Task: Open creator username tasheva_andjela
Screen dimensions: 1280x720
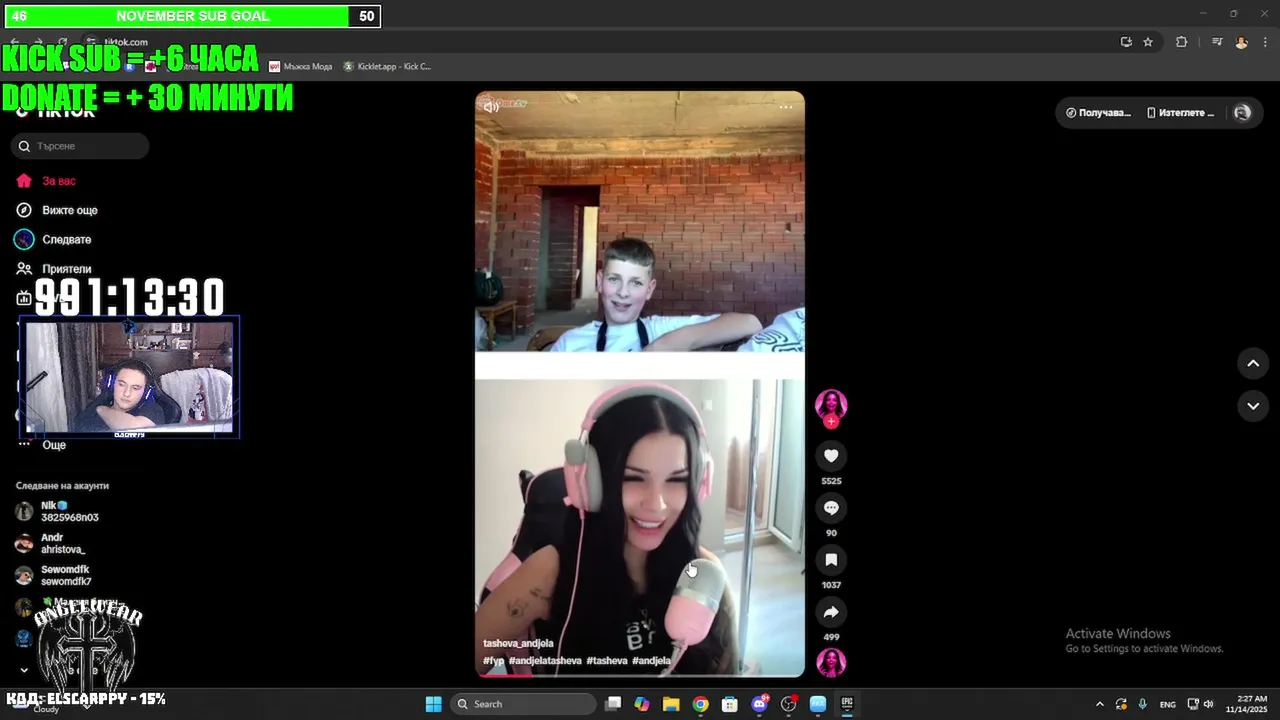Action: (518, 643)
